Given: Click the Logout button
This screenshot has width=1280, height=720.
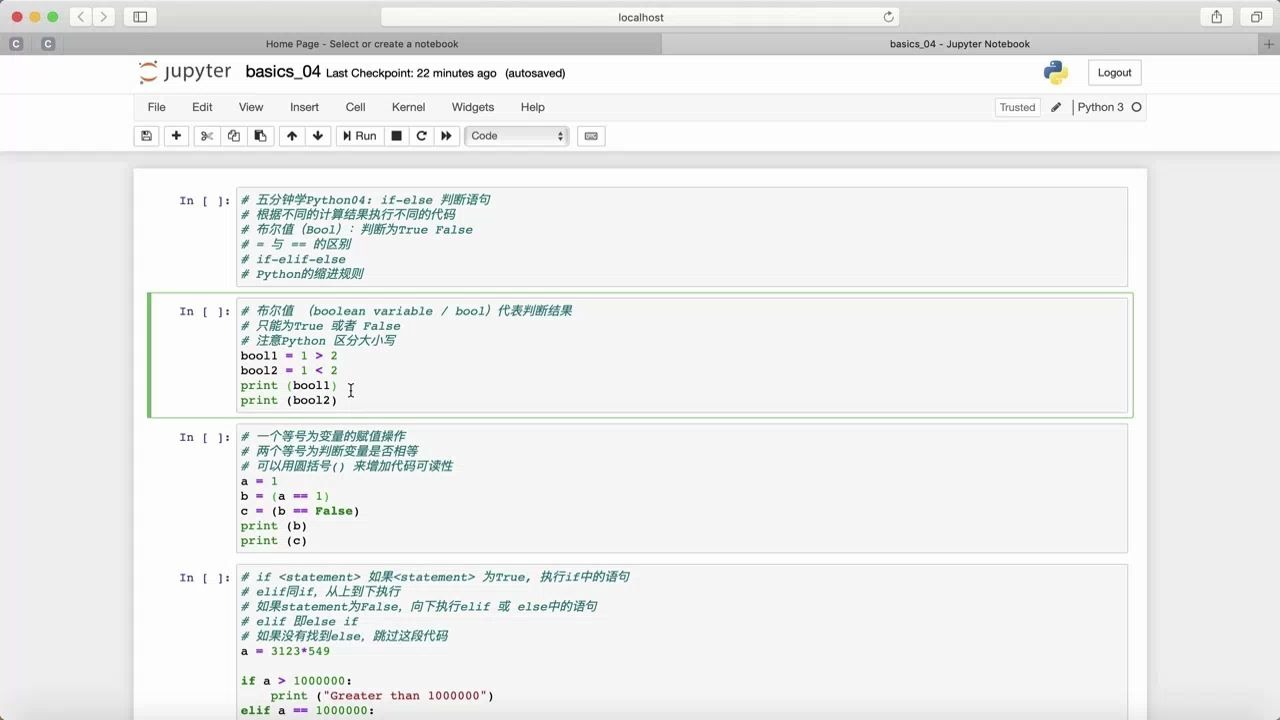Looking at the screenshot, I should coord(1114,72).
